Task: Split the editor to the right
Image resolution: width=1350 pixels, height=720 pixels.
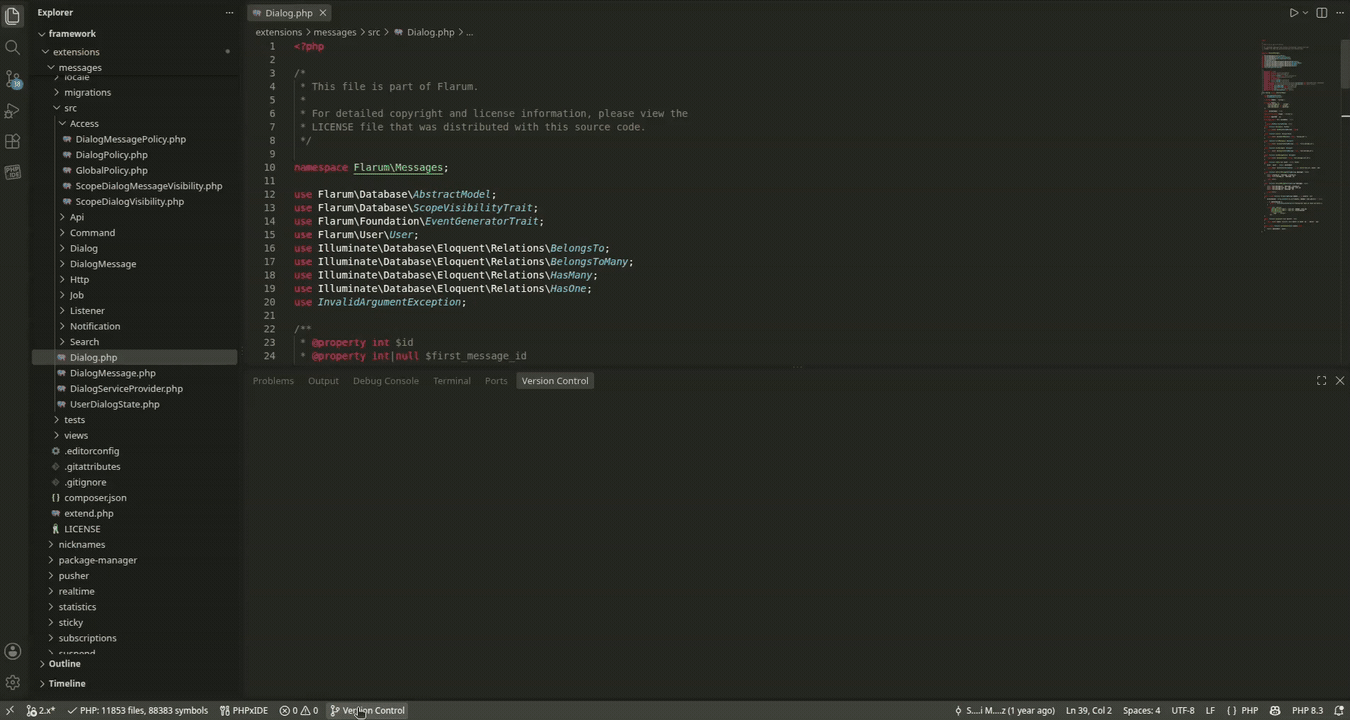Action: click(x=1321, y=13)
